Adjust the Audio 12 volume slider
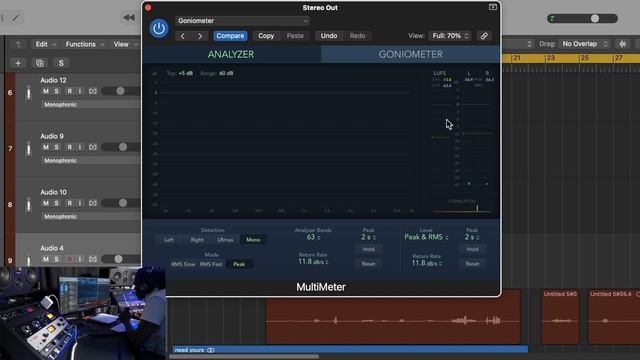The image size is (640, 360). (x=121, y=91)
